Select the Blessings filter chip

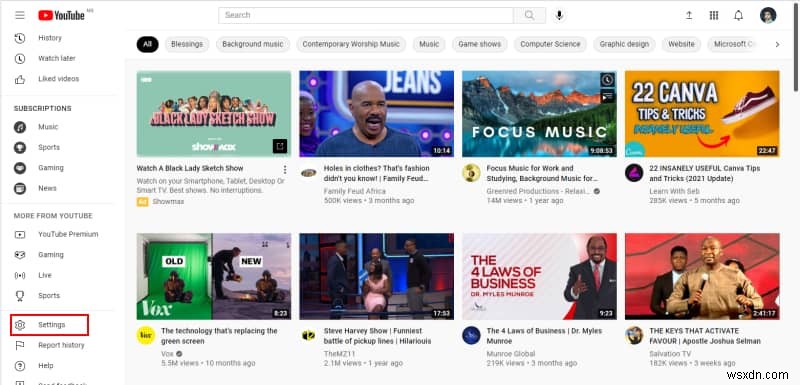[x=187, y=44]
